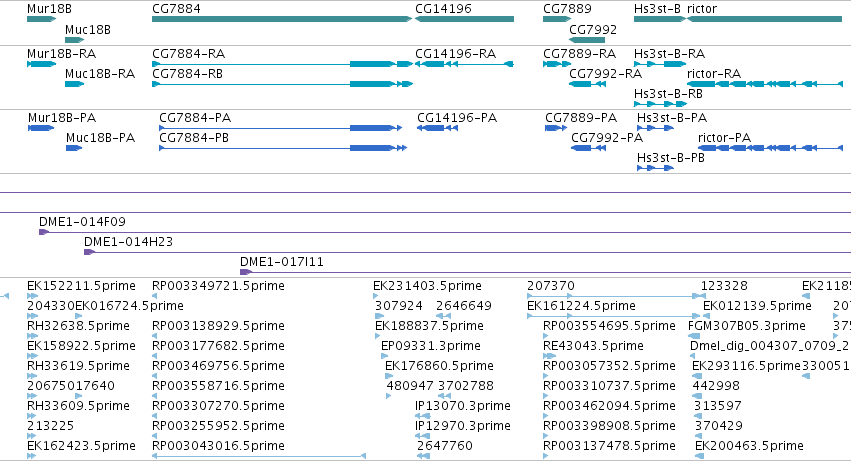Click transcript label CG7884-RB
The image size is (851, 461).
click(187, 74)
